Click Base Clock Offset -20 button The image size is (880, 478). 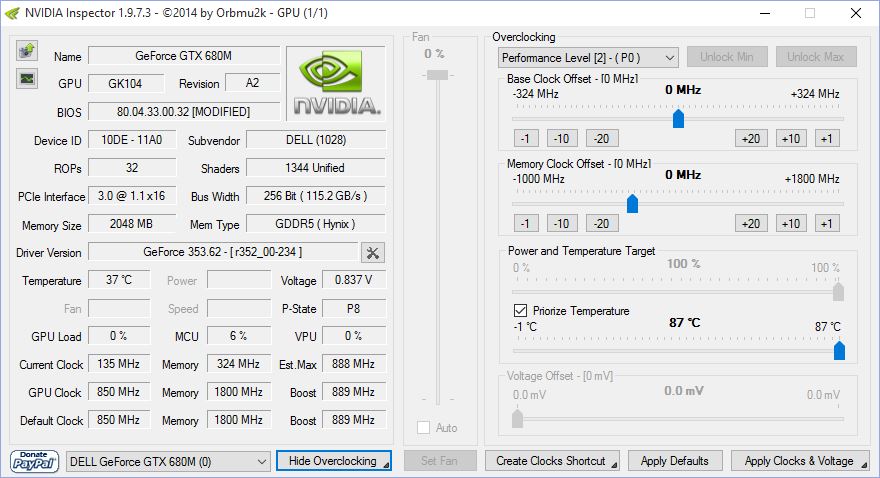click(x=602, y=139)
